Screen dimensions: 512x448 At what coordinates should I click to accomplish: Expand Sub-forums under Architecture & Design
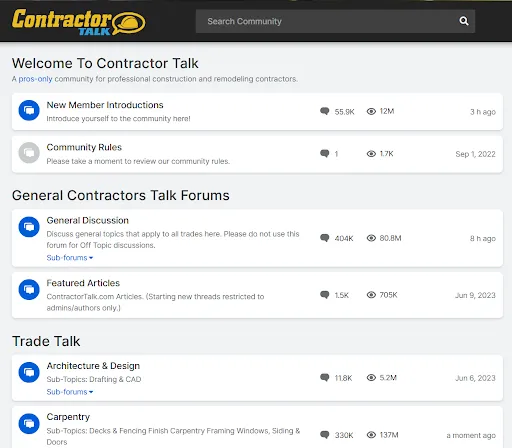pyautogui.click(x=70, y=392)
